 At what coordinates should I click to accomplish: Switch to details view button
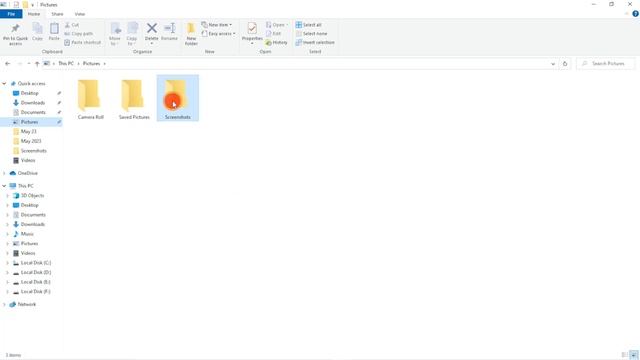[624, 355]
